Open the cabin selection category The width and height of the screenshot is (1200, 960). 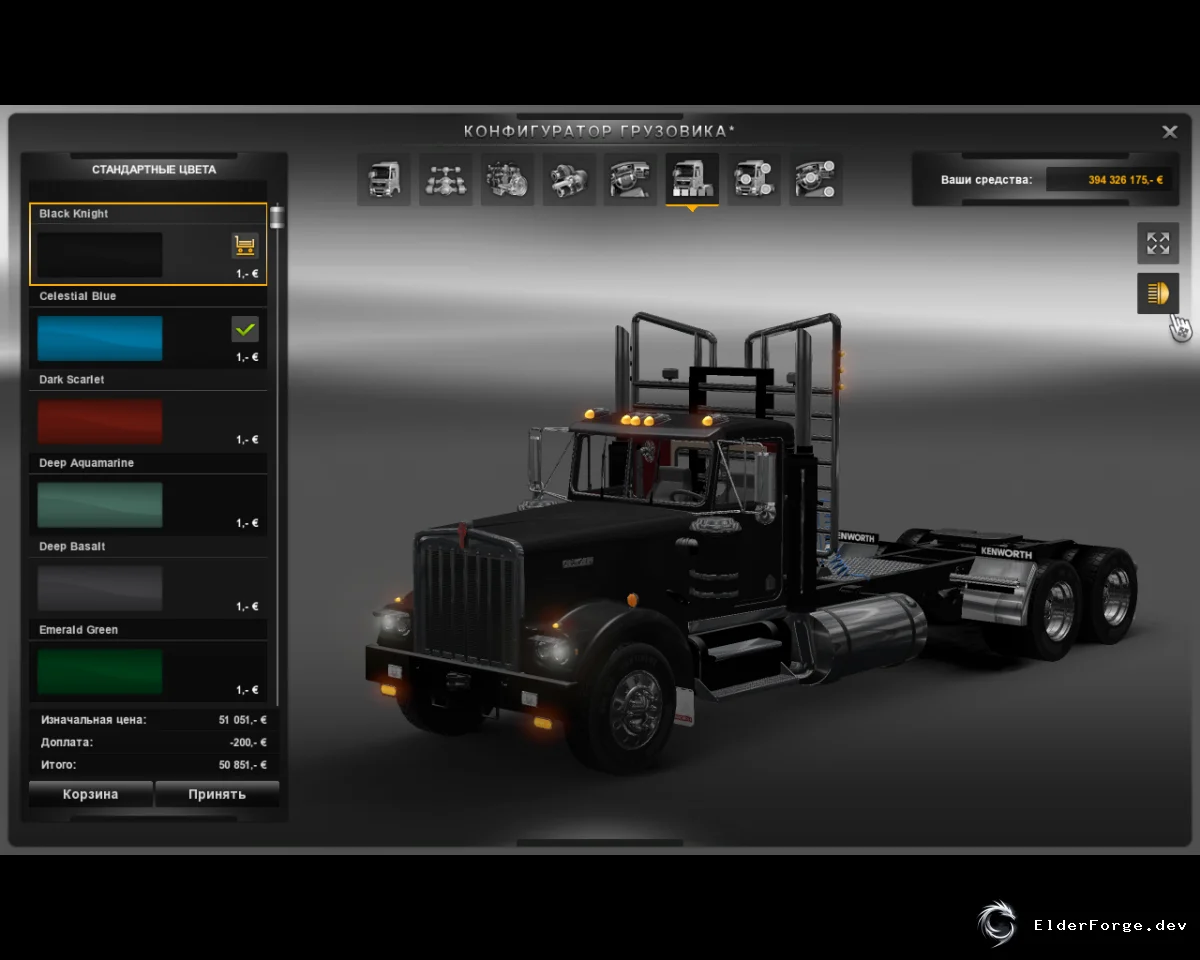[x=384, y=180]
